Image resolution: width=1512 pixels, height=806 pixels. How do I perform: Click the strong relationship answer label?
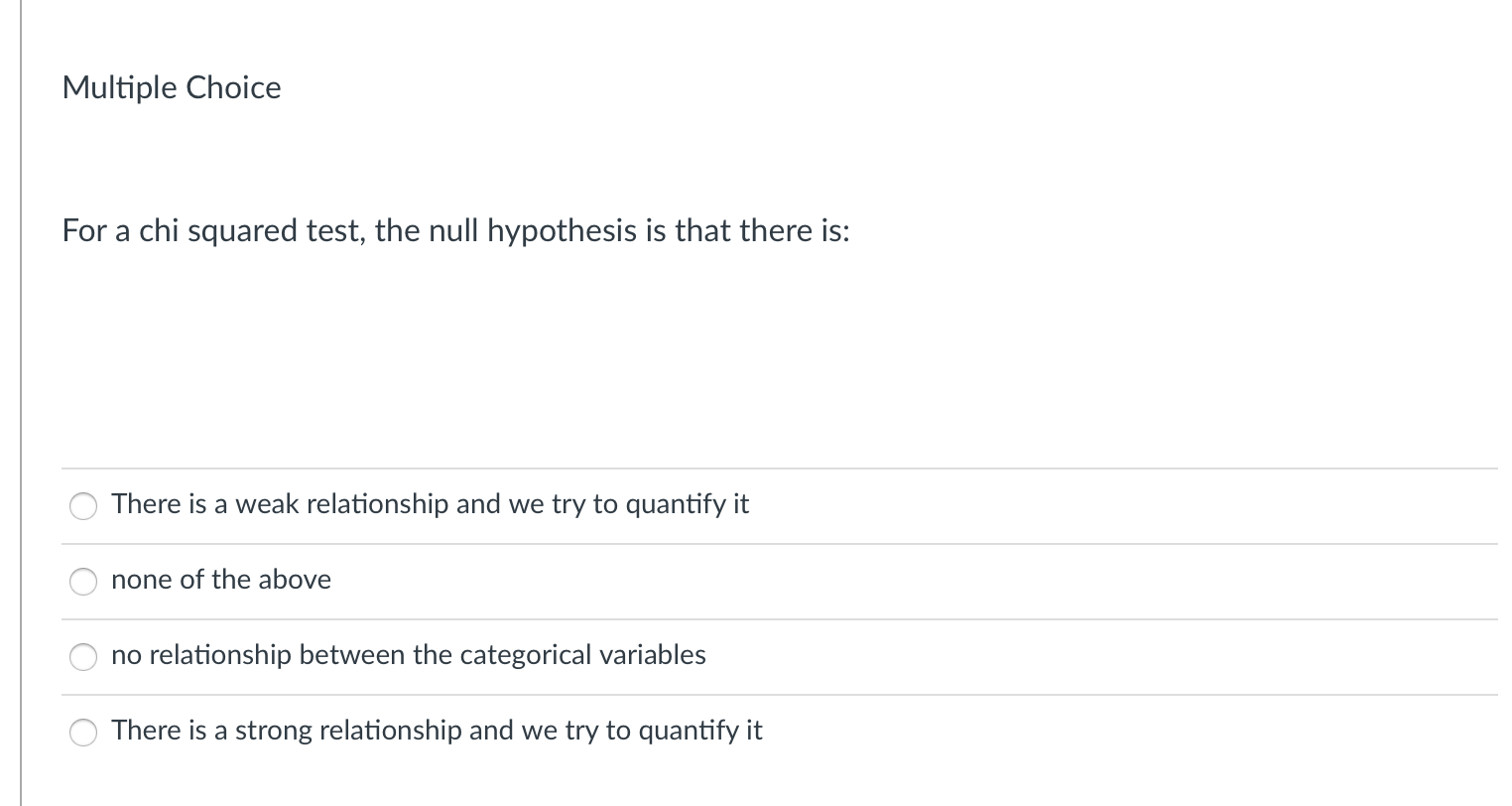(x=438, y=731)
